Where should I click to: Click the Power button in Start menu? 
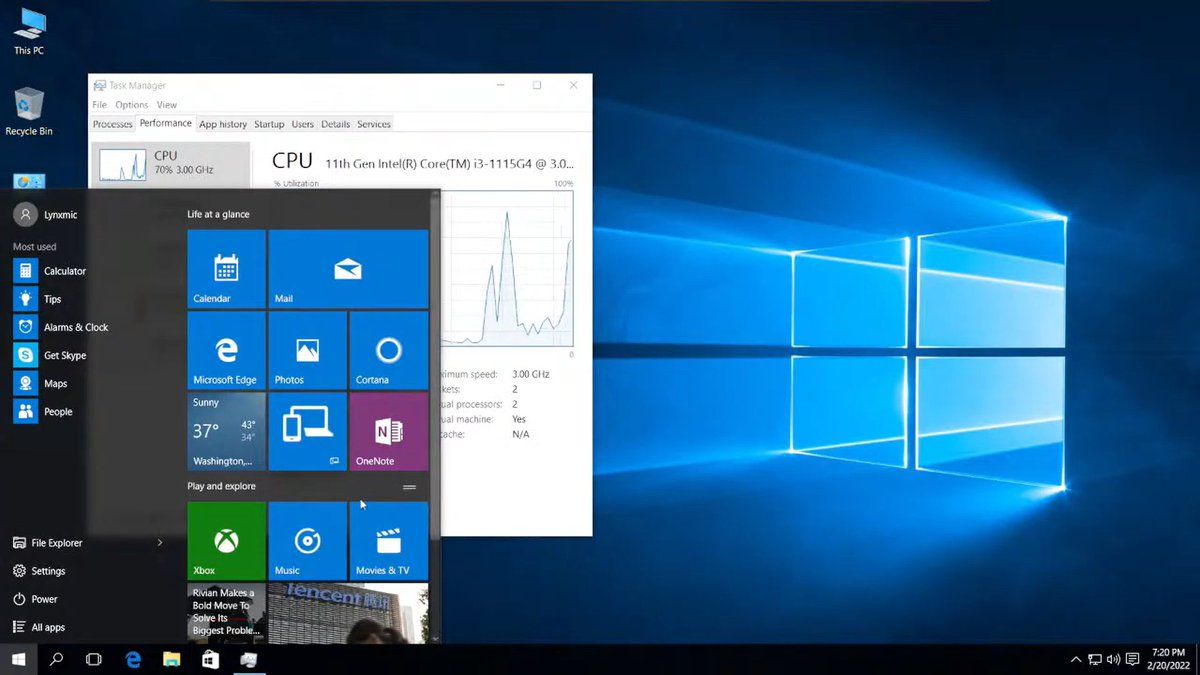click(x=44, y=599)
